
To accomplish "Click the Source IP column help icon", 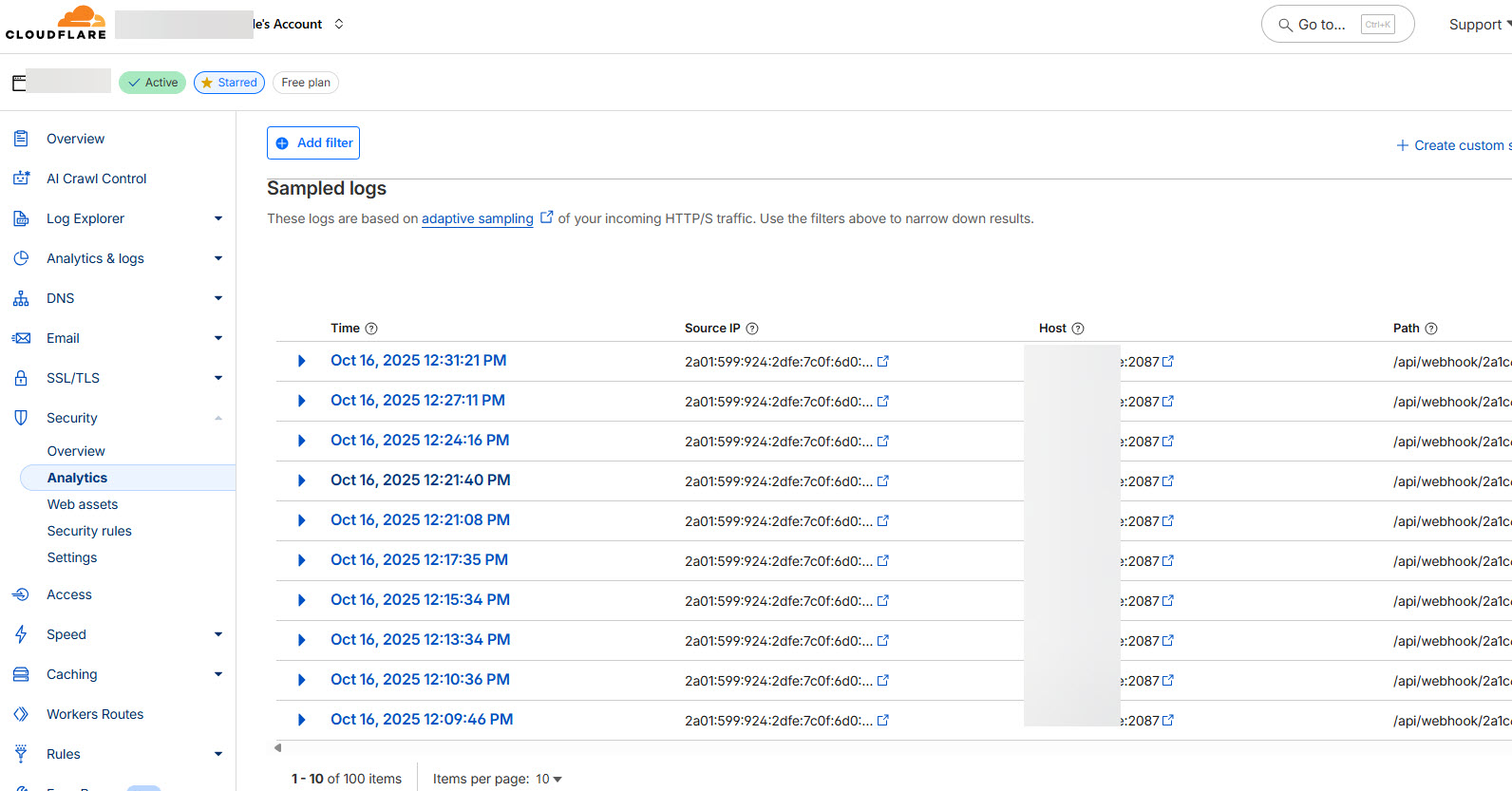I will click(x=752, y=329).
